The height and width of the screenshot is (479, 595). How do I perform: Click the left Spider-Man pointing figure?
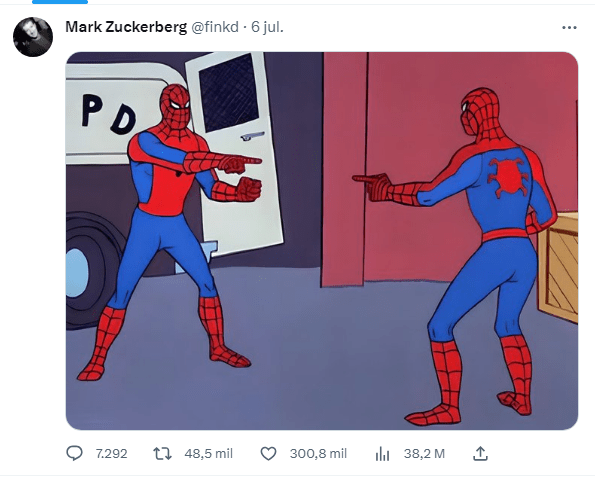(170, 232)
